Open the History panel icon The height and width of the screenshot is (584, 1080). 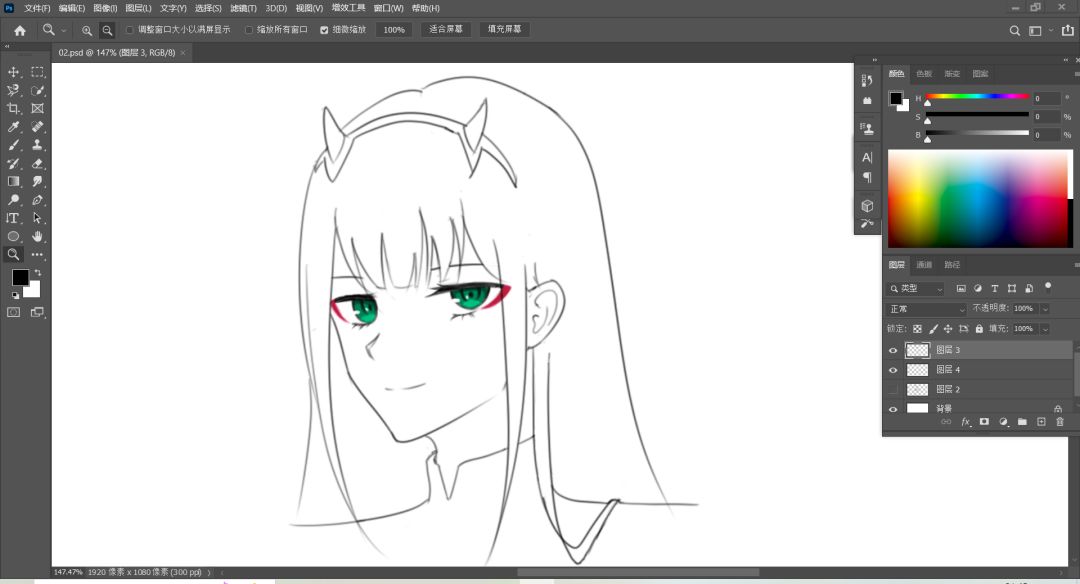click(x=867, y=81)
